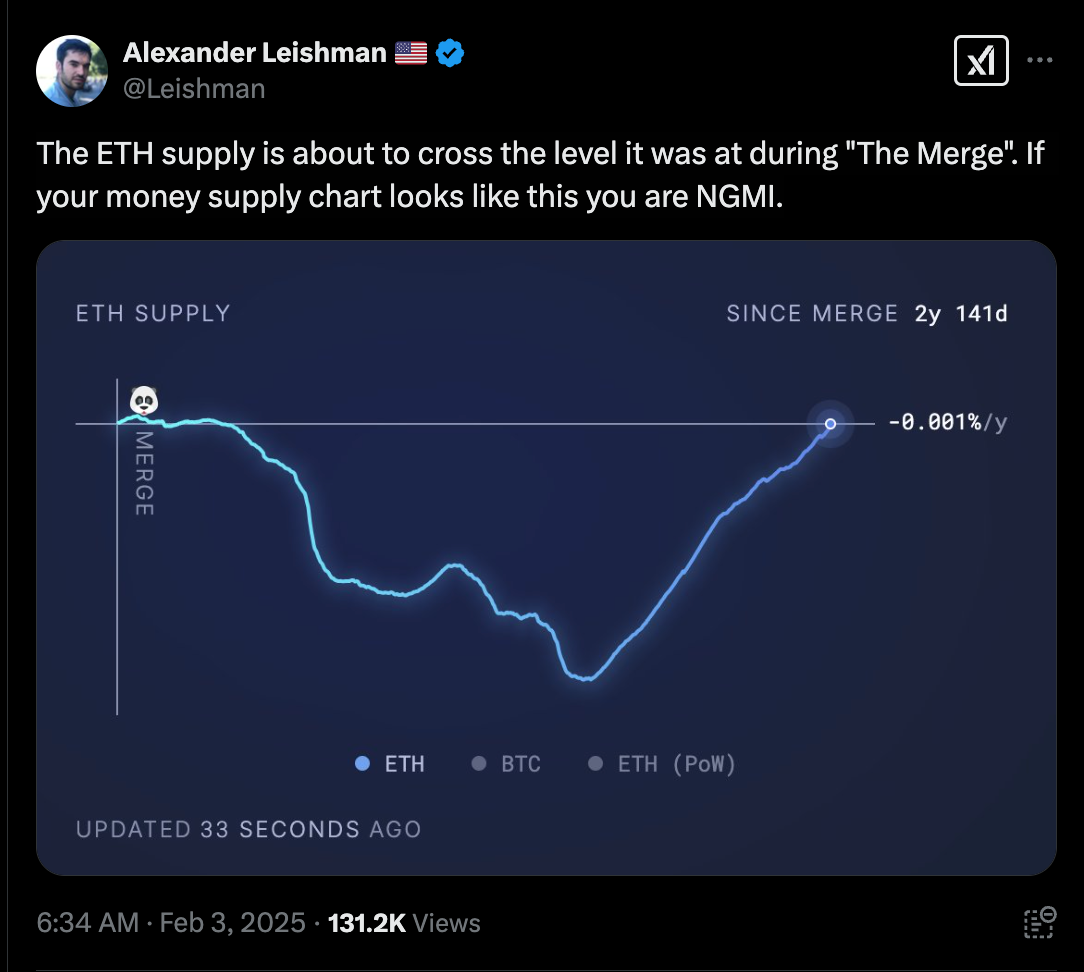Image resolution: width=1084 pixels, height=972 pixels.
Task: Click the ETH SUPPLY chart title
Action: pos(153,314)
